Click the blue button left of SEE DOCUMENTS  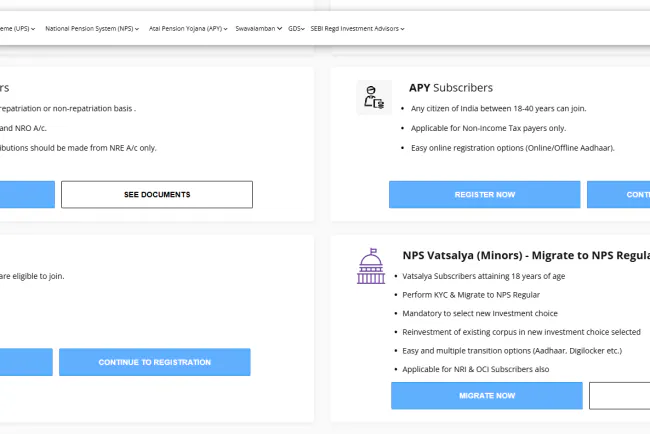[x=27, y=194]
